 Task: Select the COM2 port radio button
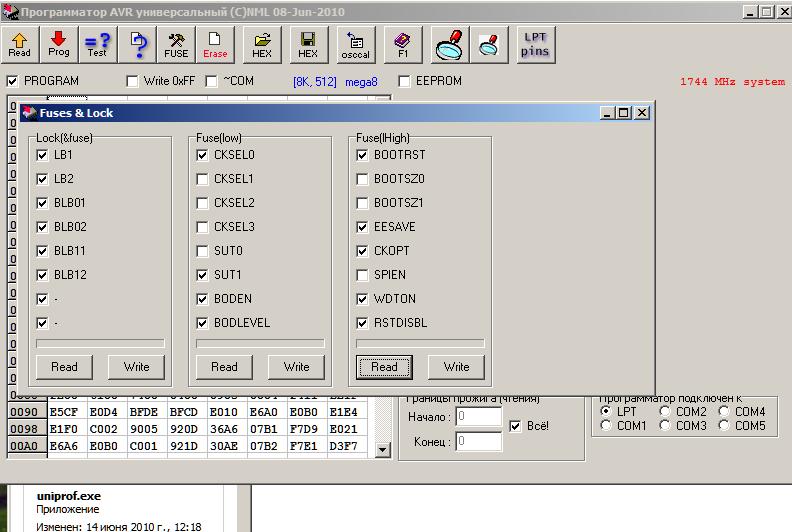pos(665,412)
